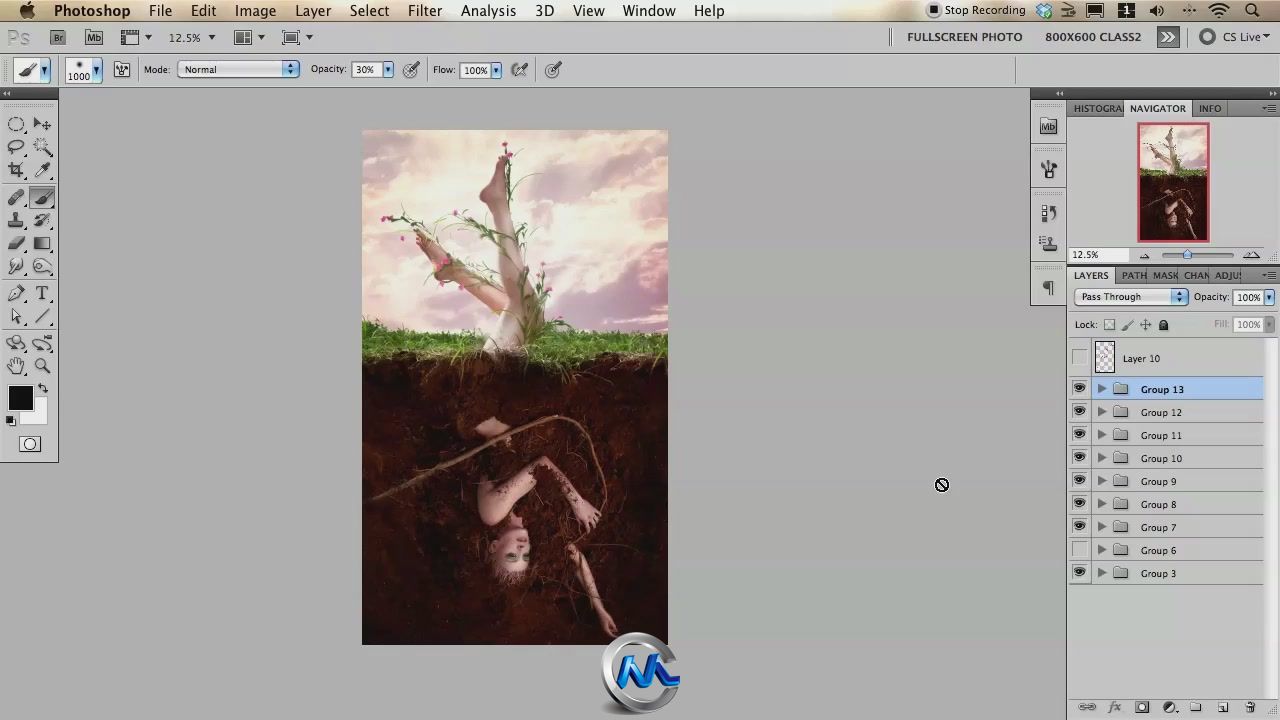Open the Tool Preset picker
1280x720 pixels.
point(32,70)
